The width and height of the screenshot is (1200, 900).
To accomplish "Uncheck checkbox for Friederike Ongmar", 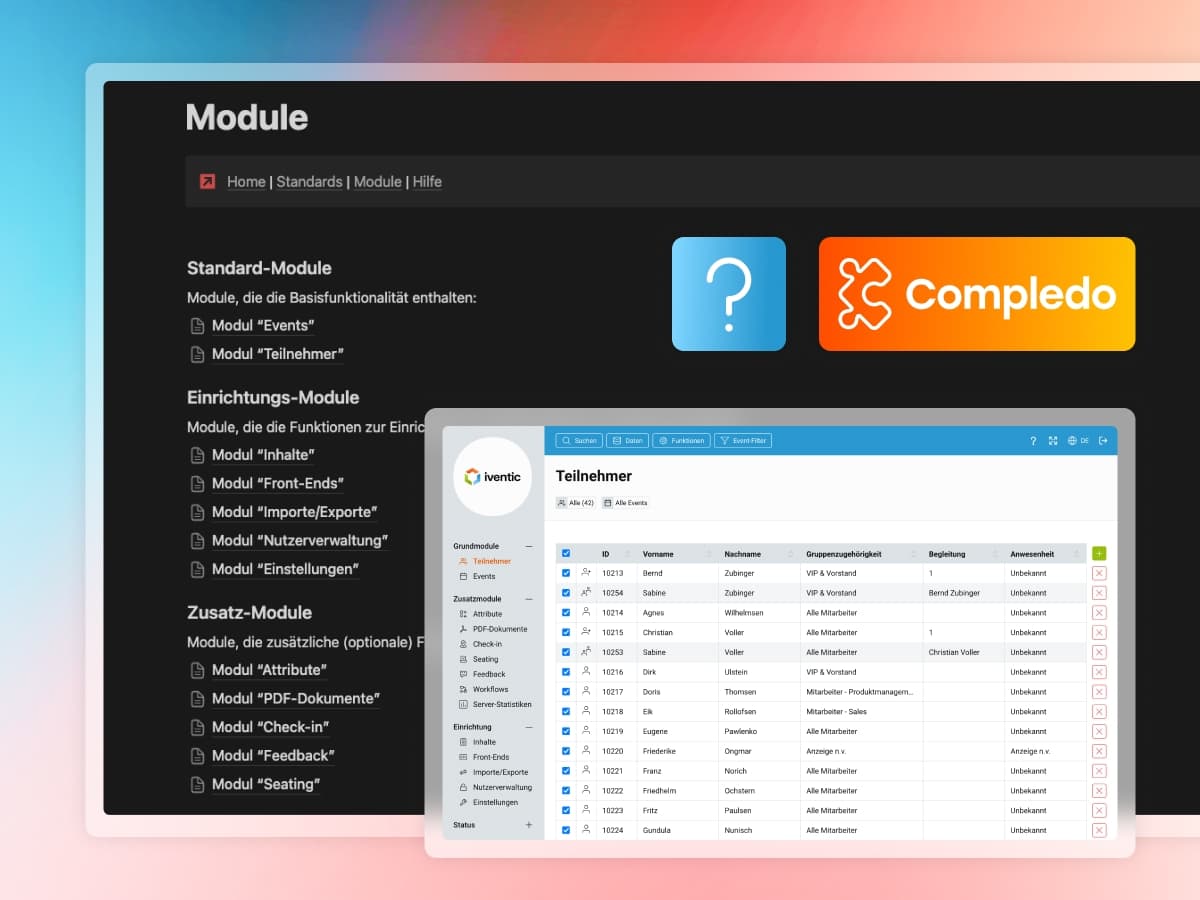I will 566,751.
